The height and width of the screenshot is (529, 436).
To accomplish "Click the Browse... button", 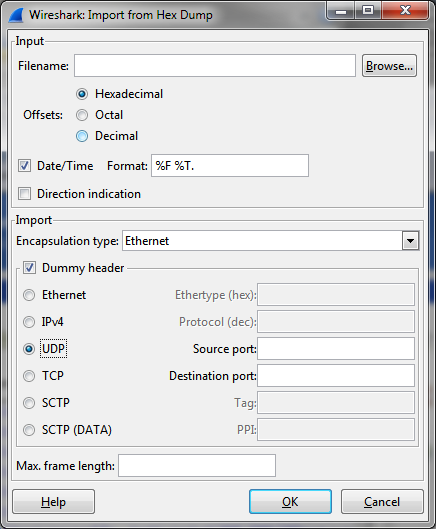I will coord(389,66).
